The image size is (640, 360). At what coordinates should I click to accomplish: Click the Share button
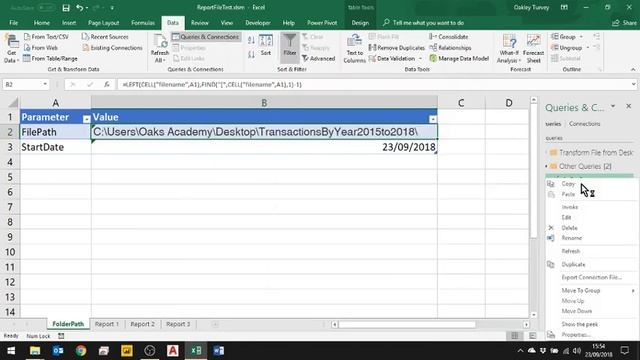click(x=624, y=23)
